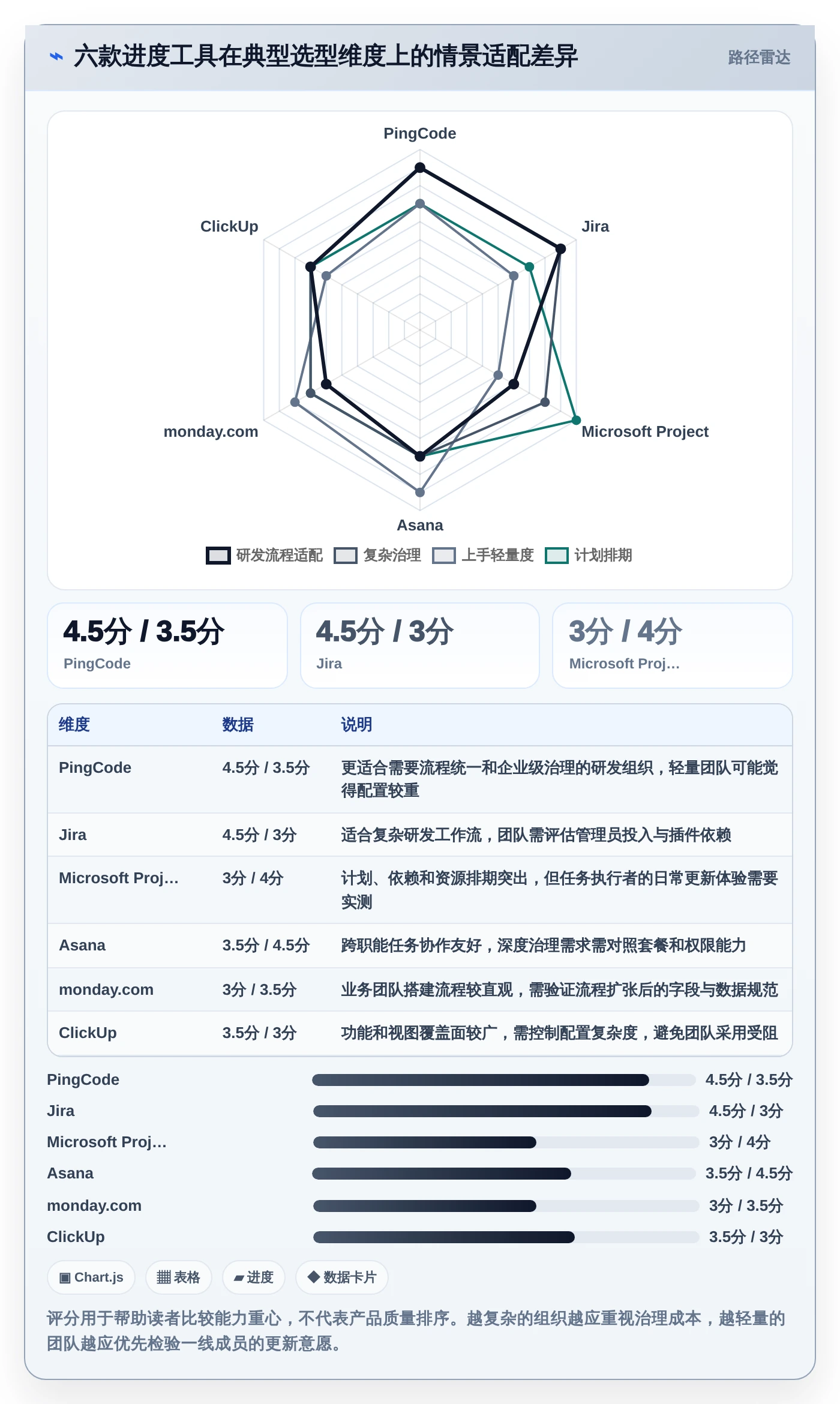Screen dimensions: 840x1404
Task: Open the Jira 4.5分 / 3分 stat card
Action: [x=420, y=646]
